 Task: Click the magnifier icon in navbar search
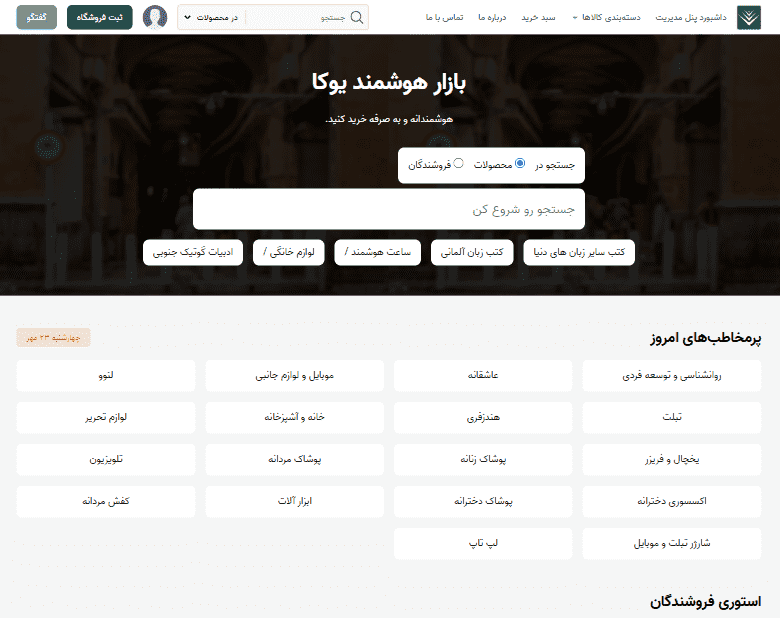tap(357, 17)
